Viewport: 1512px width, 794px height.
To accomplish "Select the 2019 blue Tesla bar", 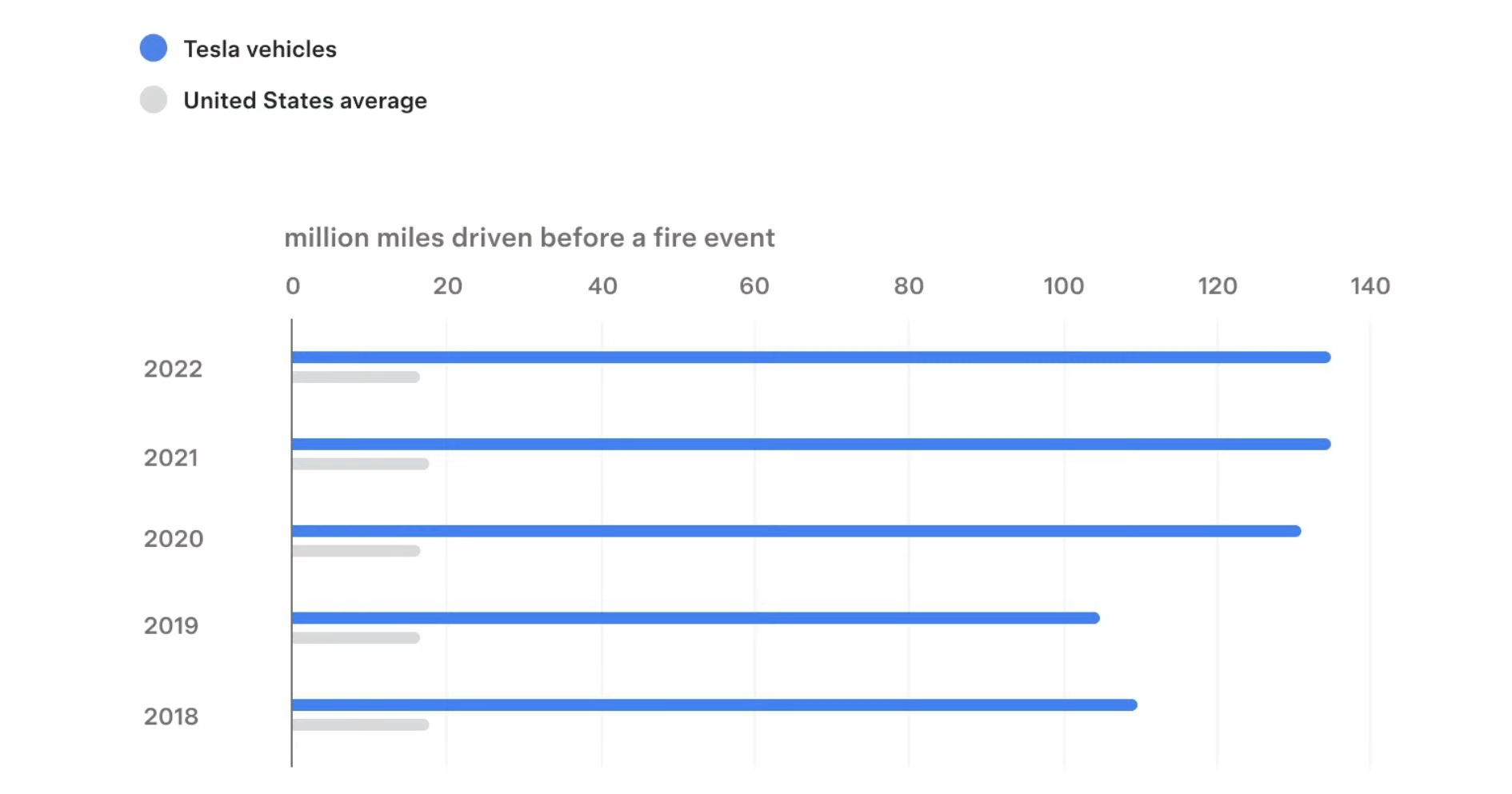I will tap(695, 618).
